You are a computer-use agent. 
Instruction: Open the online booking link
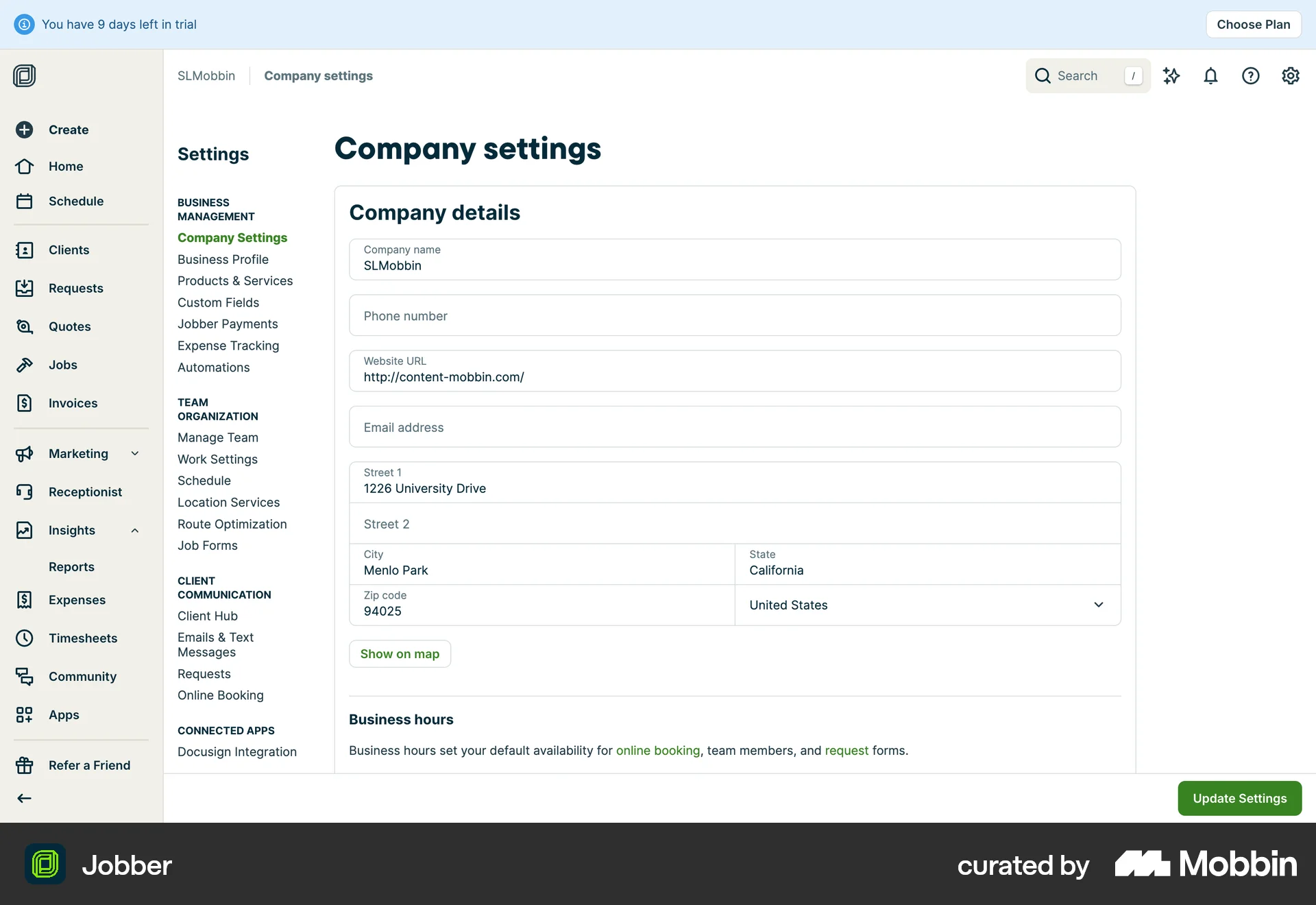[x=658, y=750]
